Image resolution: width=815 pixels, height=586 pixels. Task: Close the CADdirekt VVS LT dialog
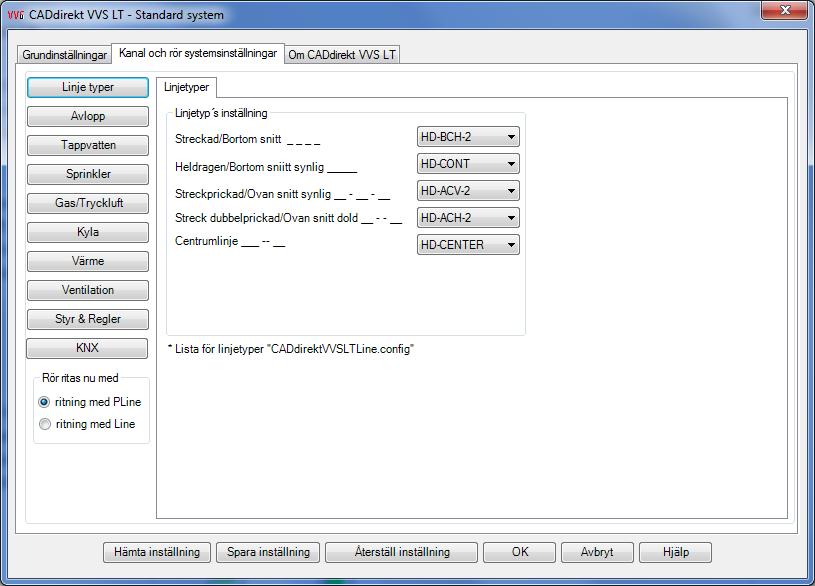click(785, 10)
